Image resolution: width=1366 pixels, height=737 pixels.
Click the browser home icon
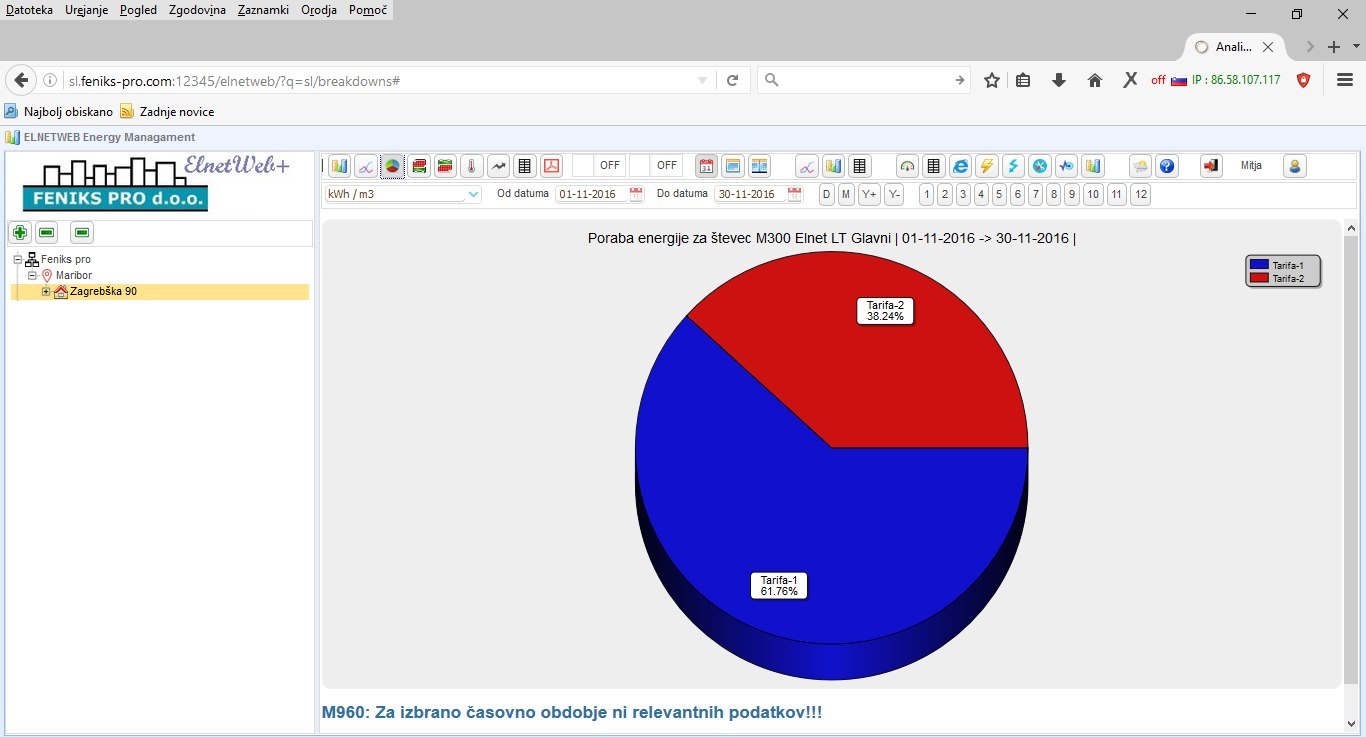point(1094,80)
